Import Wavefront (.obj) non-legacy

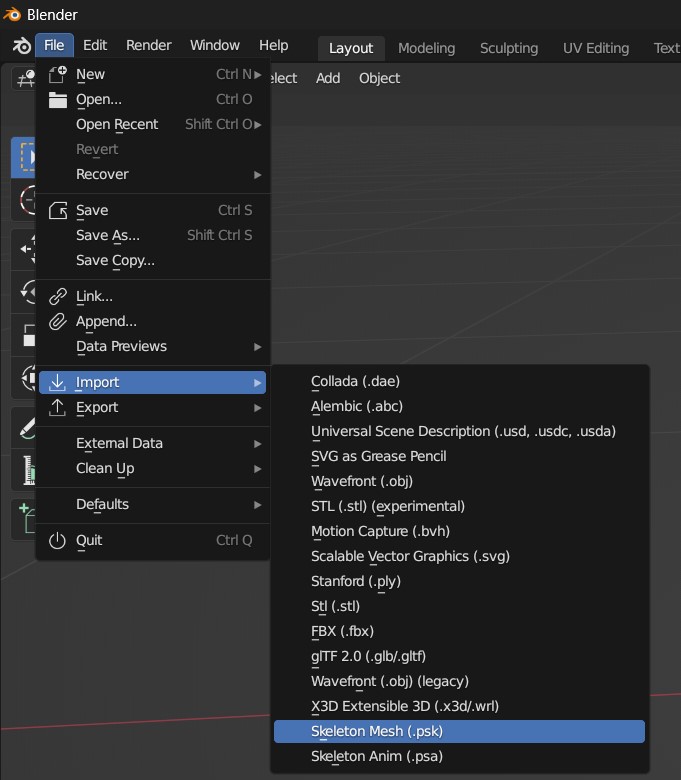[459, 482]
